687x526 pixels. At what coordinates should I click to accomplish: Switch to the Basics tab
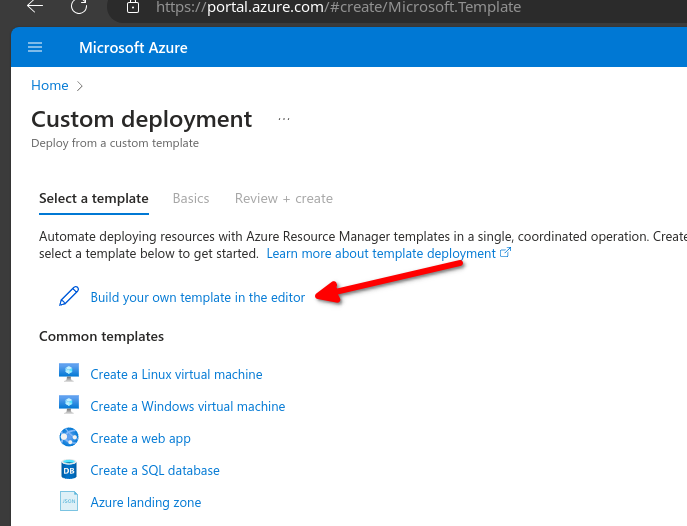pyautogui.click(x=191, y=198)
